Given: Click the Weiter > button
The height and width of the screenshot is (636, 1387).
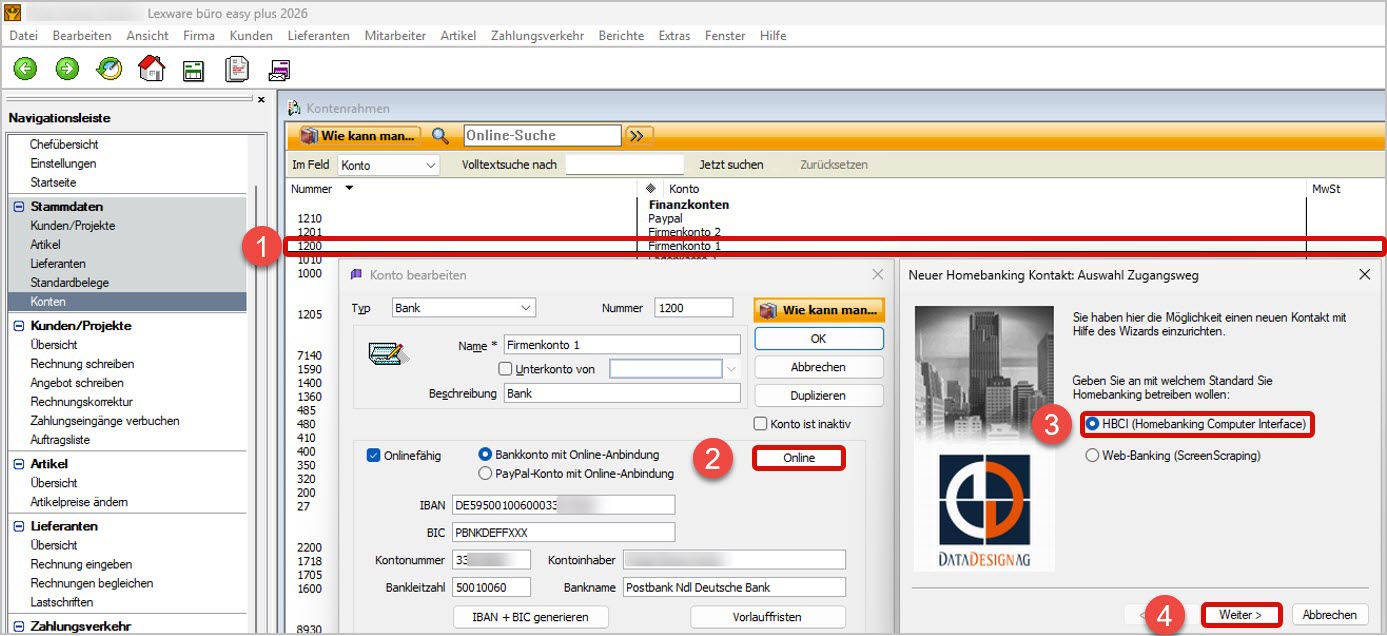Looking at the screenshot, I should click(1240, 615).
